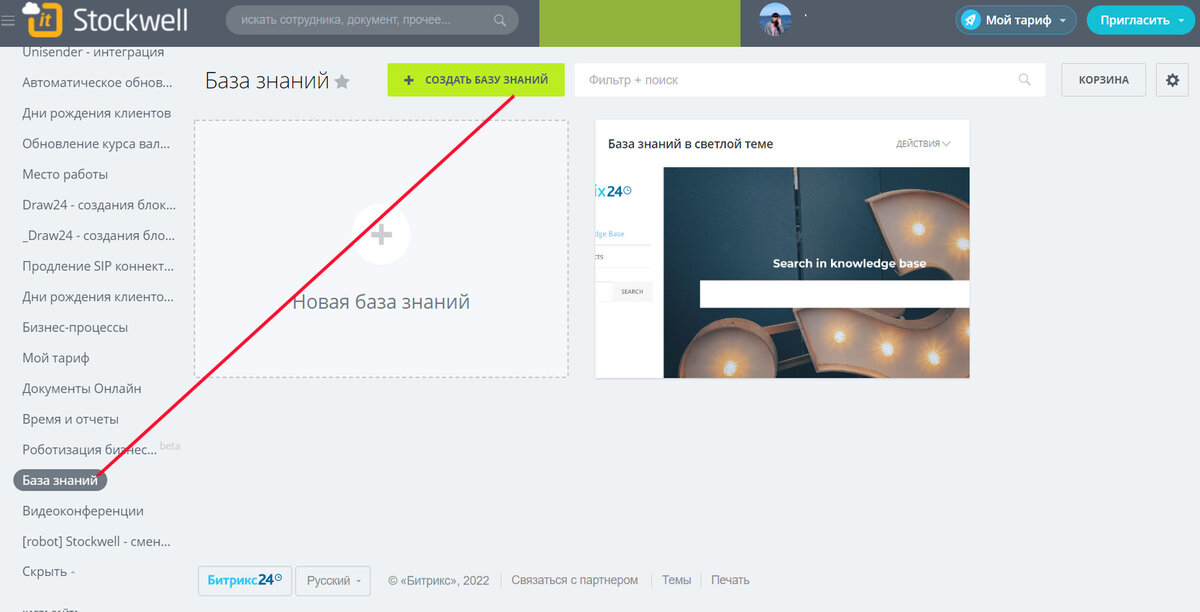Open Дни рождения клиенто... item
1200x612 pixels.
(98, 297)
